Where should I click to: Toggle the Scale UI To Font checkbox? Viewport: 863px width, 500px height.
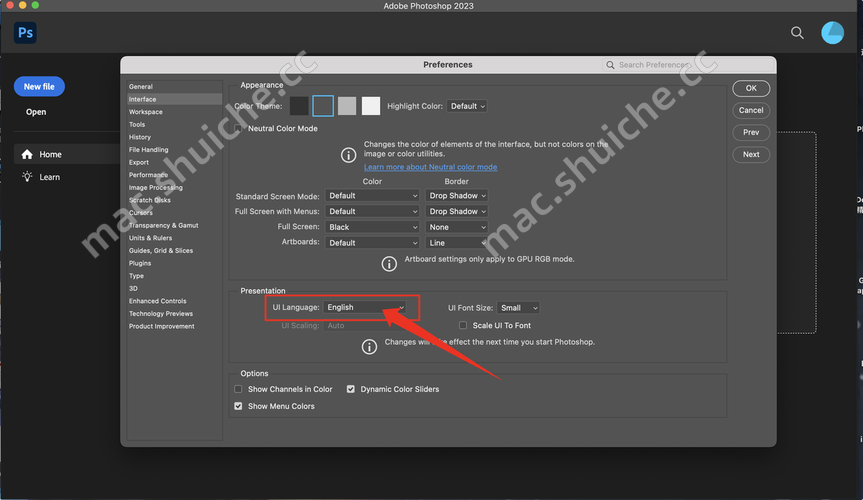click(x=463, y=326)
